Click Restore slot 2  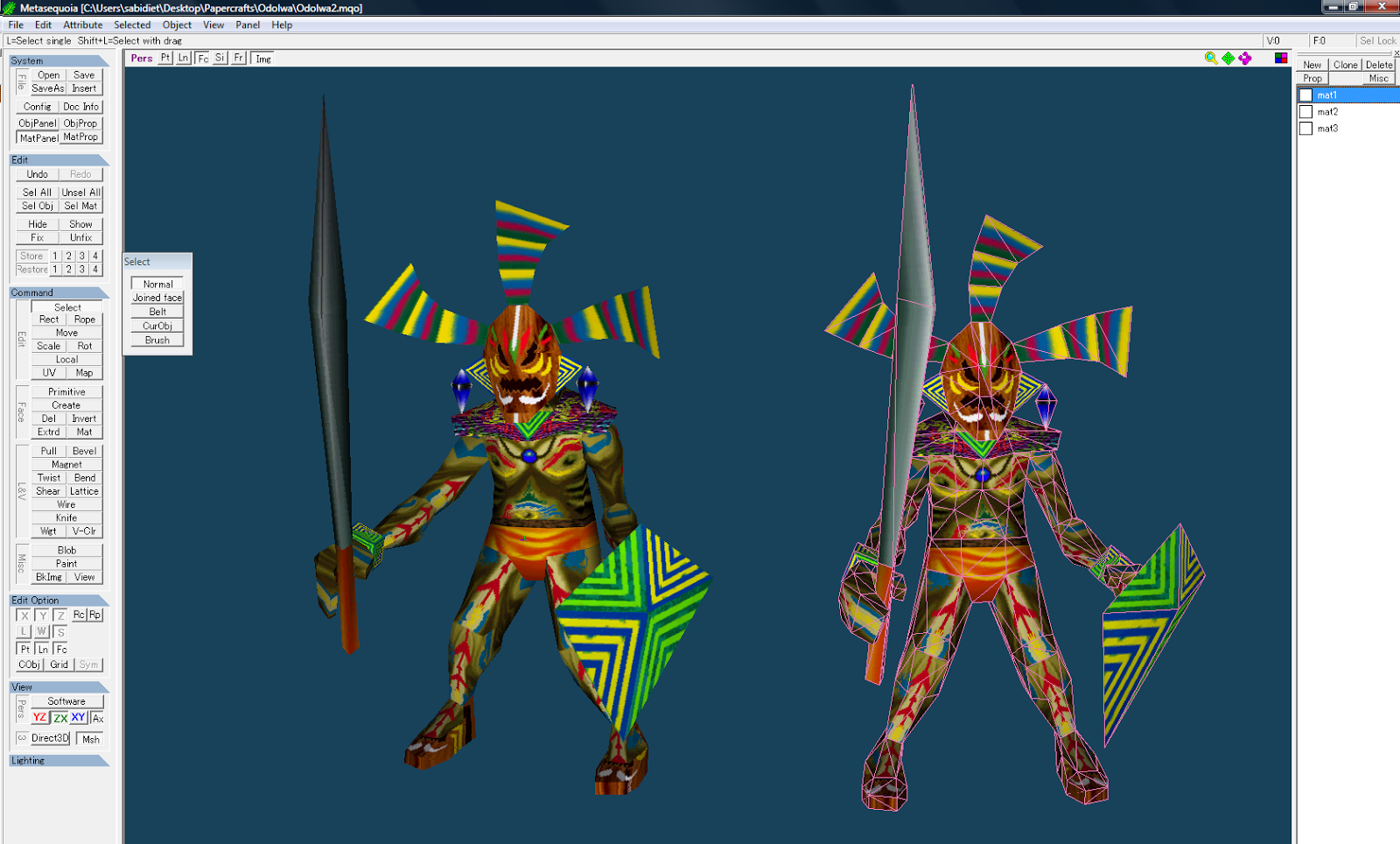[x=68, y=270]
